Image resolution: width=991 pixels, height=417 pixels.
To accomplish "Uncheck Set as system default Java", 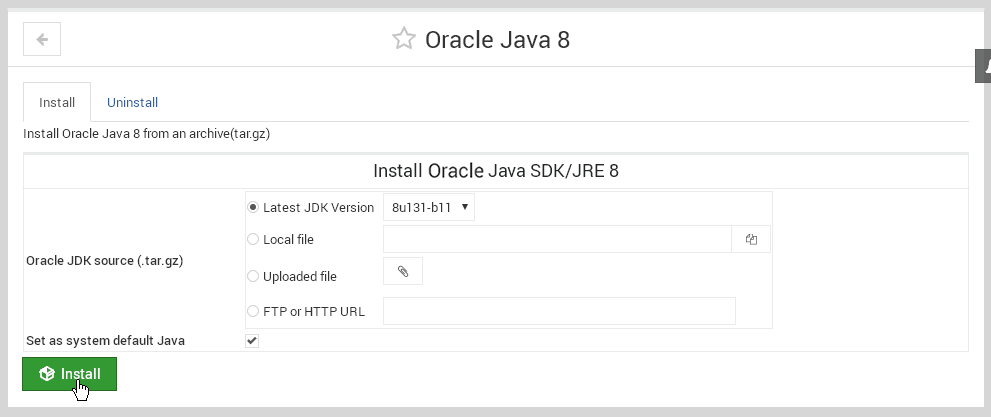I will pyautogui.click(x=252, y=341).
